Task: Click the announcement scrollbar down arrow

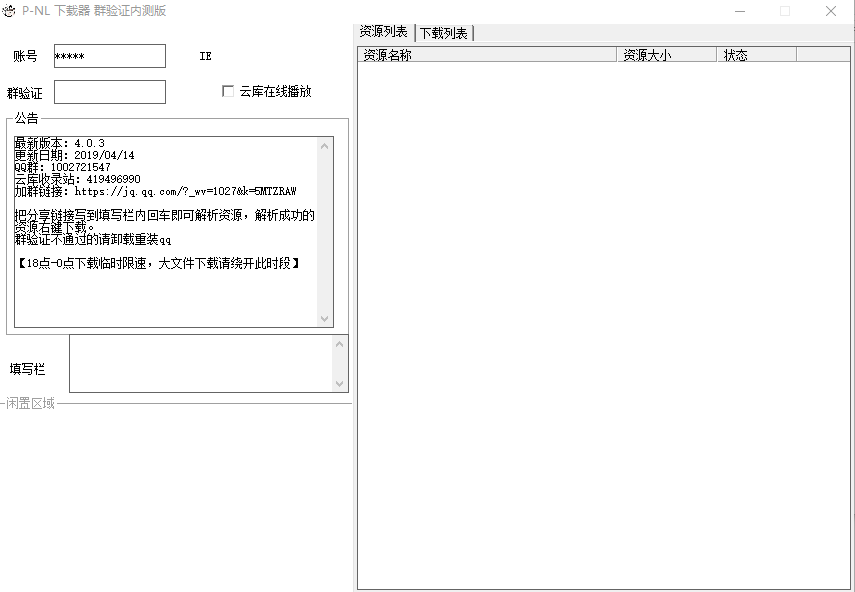Action: [x=324, y=319]
